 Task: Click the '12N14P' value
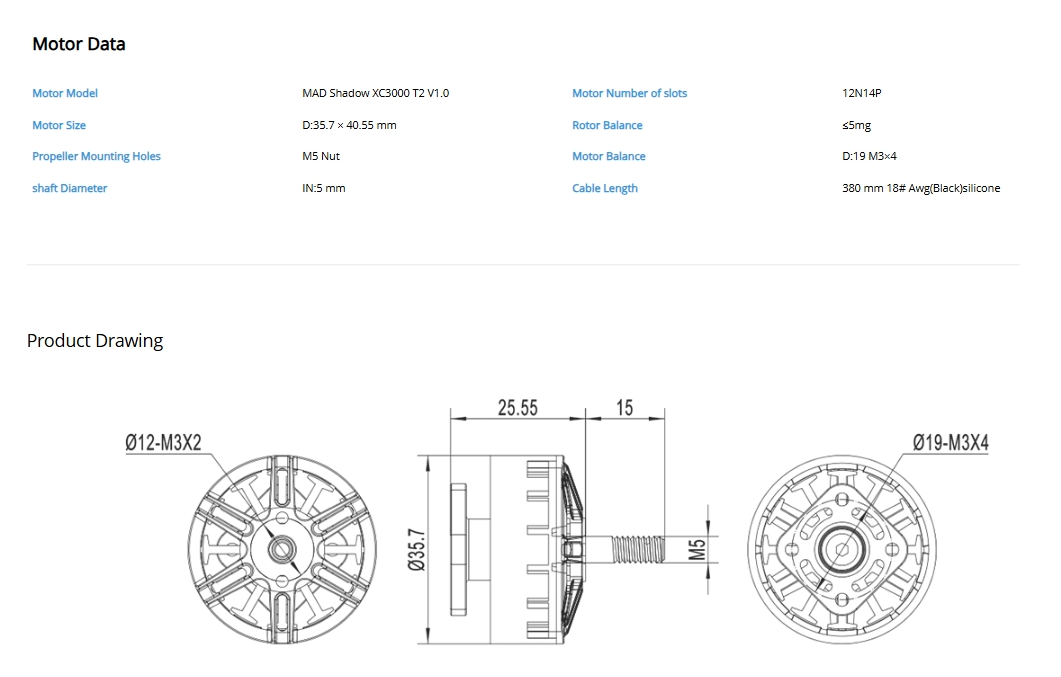point(861,93)
